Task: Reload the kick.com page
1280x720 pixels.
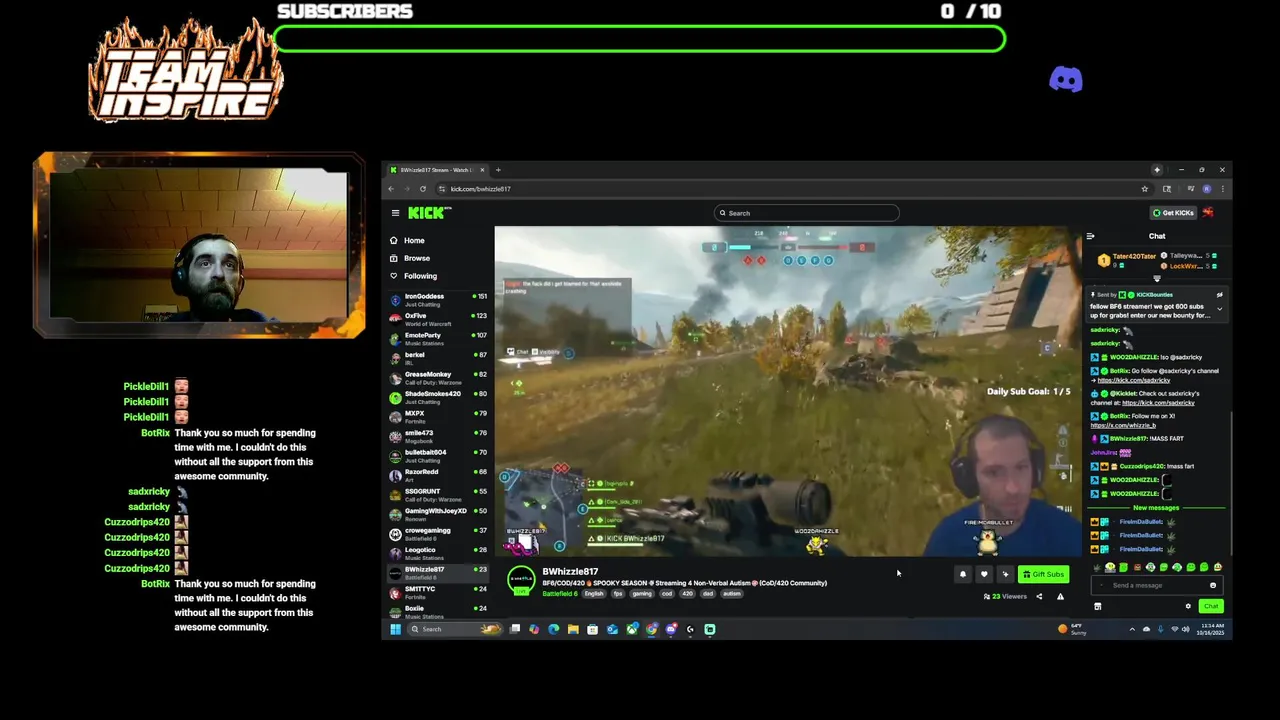Action: click(x=422, y=189)
